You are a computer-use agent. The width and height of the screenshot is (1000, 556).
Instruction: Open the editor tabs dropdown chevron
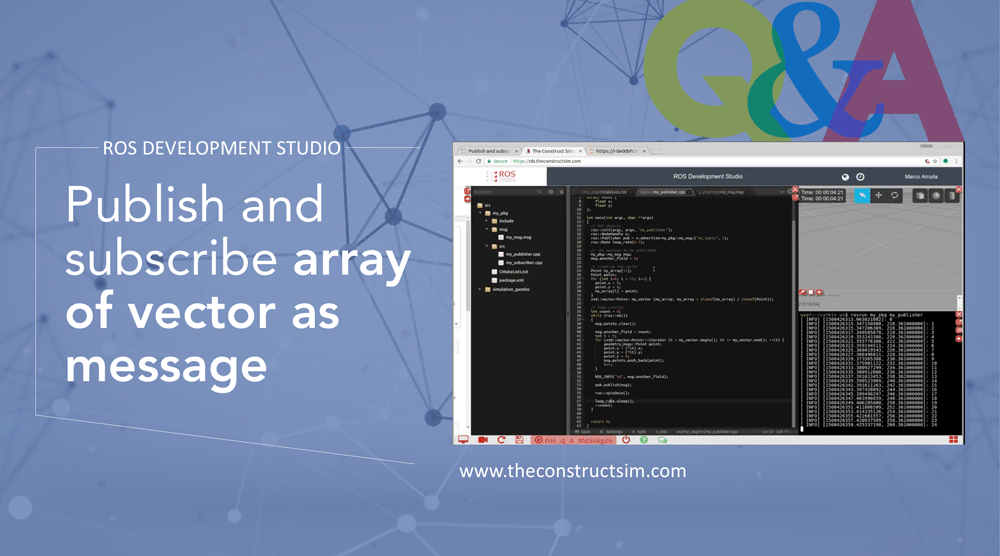point(782,192)
